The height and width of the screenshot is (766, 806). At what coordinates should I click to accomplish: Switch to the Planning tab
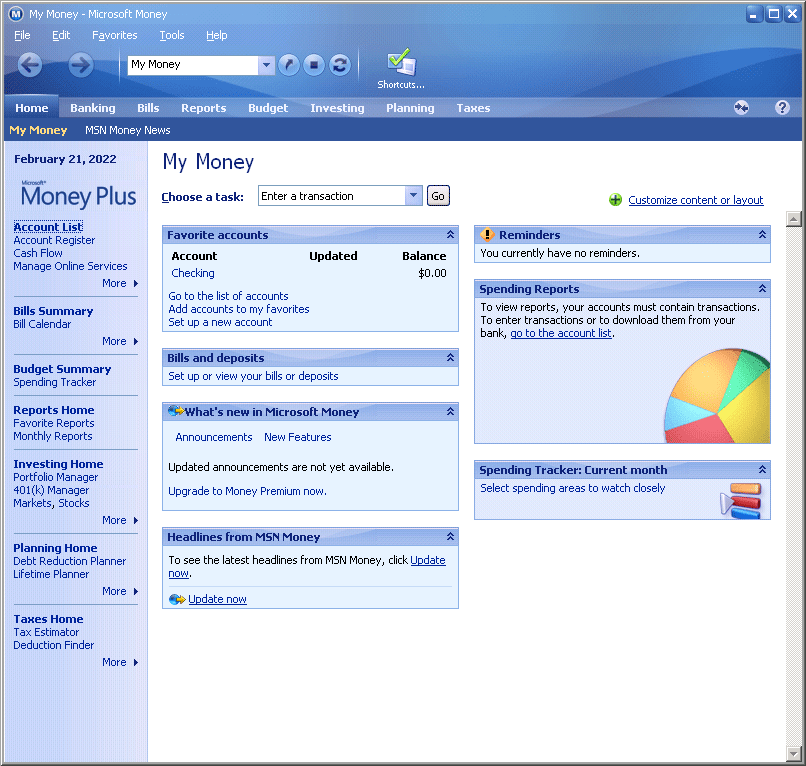pos(410,108)
